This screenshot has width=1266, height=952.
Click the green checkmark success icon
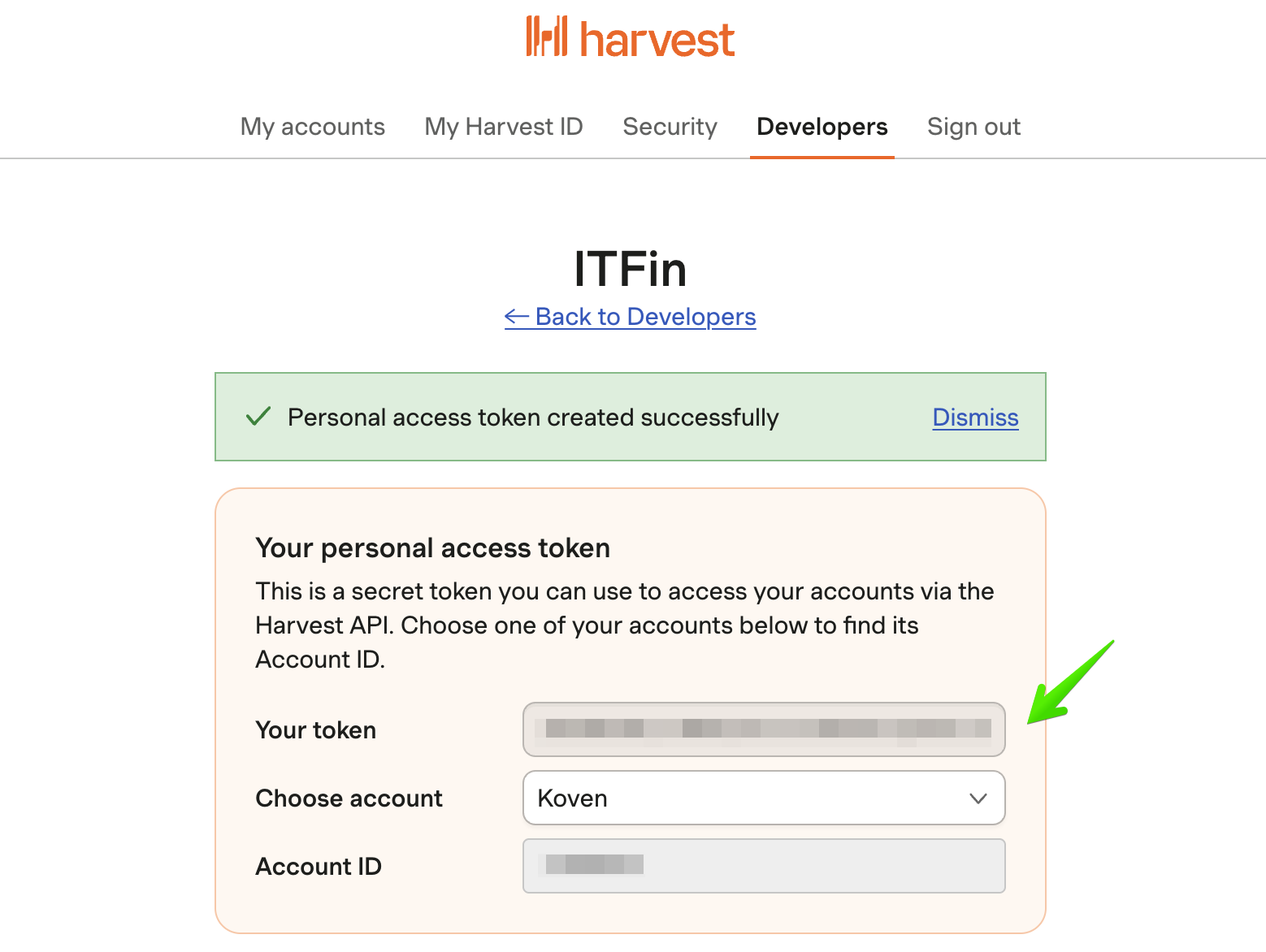[258, 417]
